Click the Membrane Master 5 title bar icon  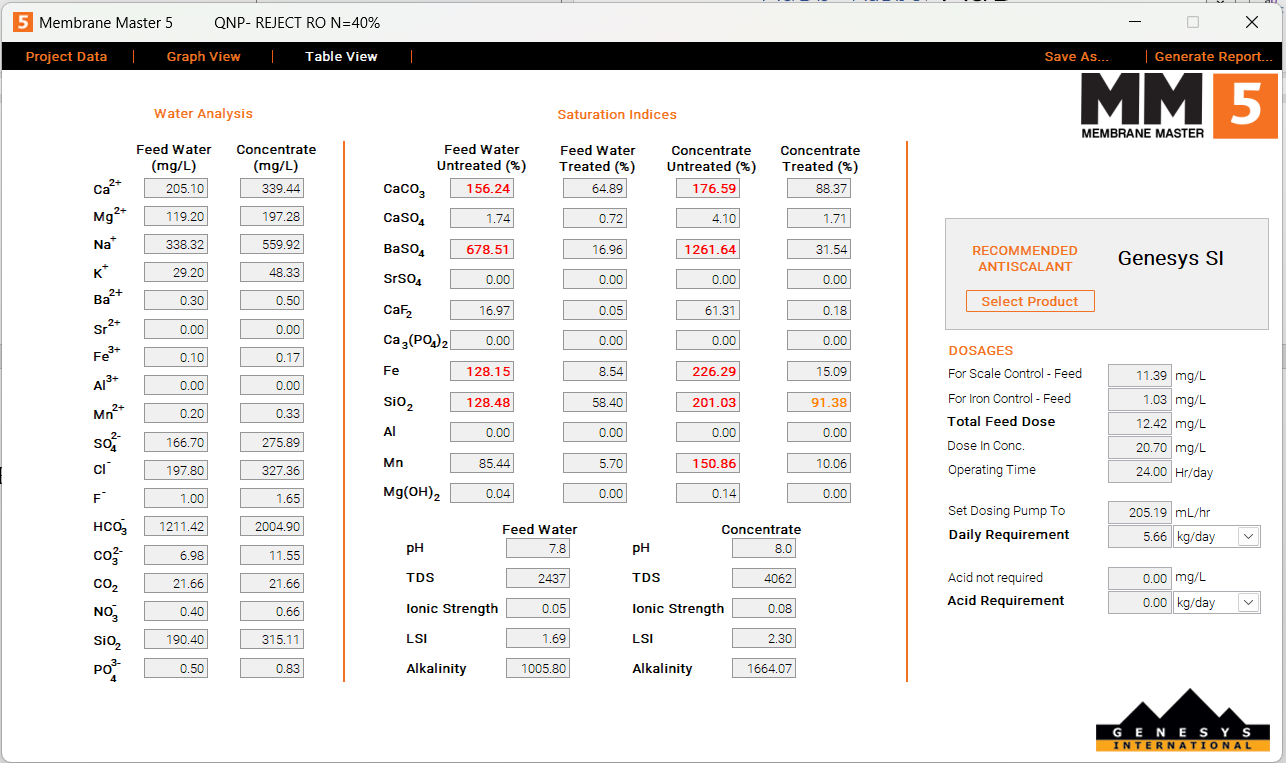[22, 22]
